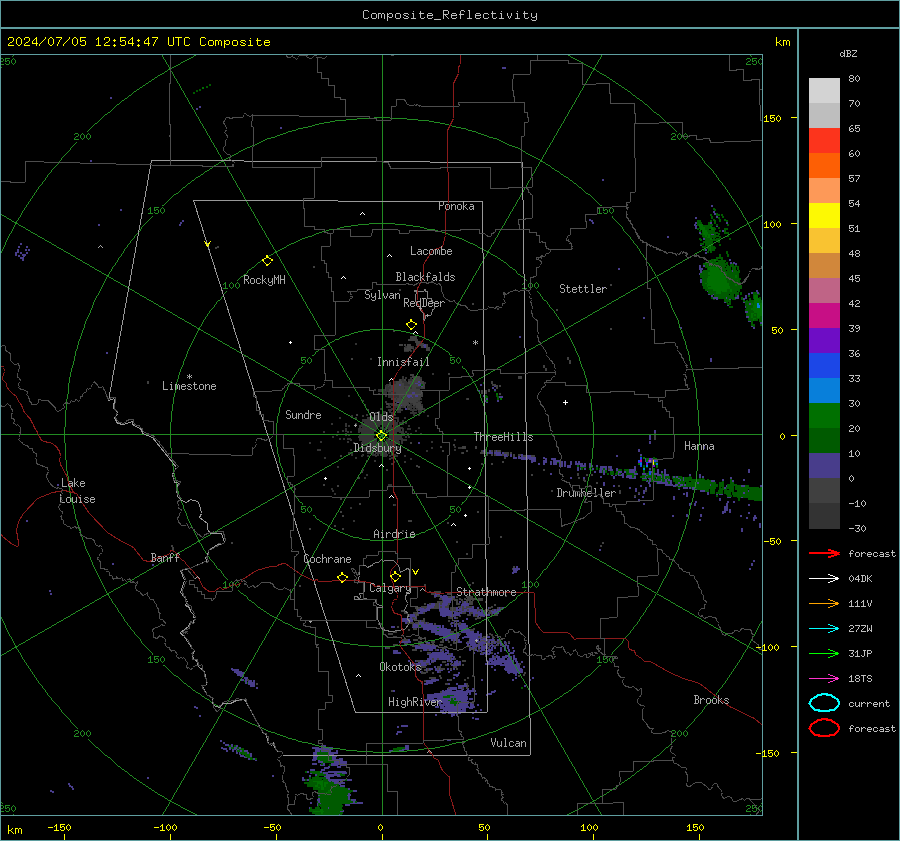
Task: Click the Blackfalds town label
Action: click(x=425, y=277)
